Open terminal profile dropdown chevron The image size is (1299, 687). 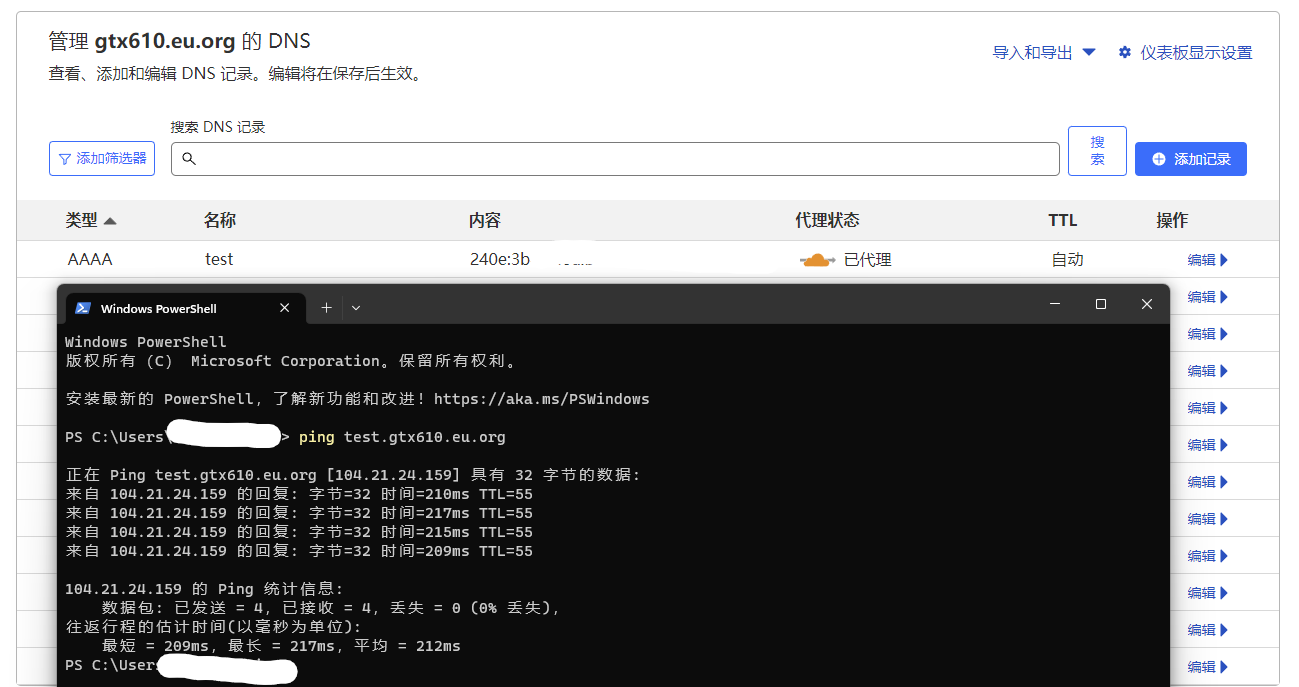tap(356, 308)
